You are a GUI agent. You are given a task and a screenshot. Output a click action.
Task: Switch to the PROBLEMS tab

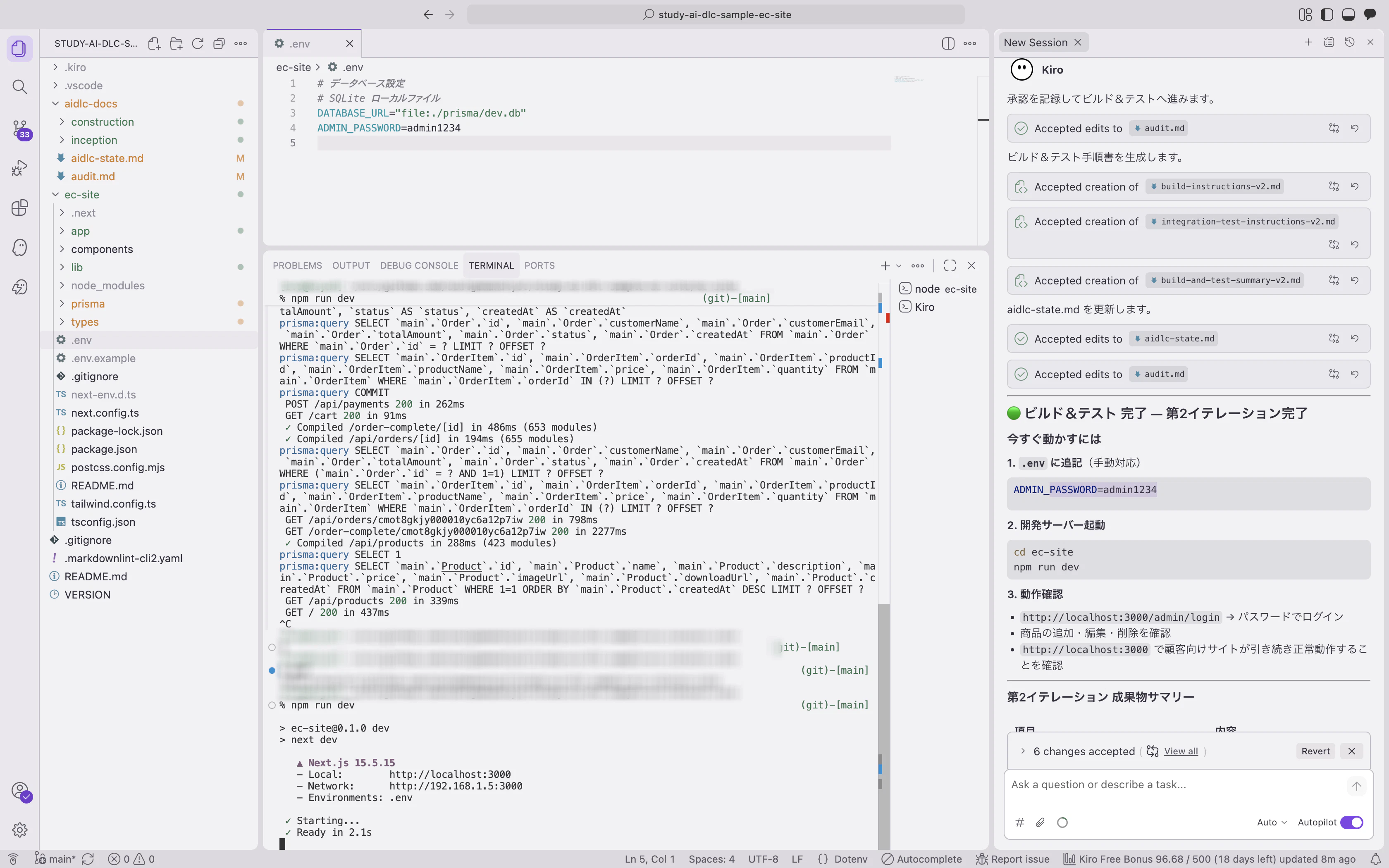pos(297,265)
